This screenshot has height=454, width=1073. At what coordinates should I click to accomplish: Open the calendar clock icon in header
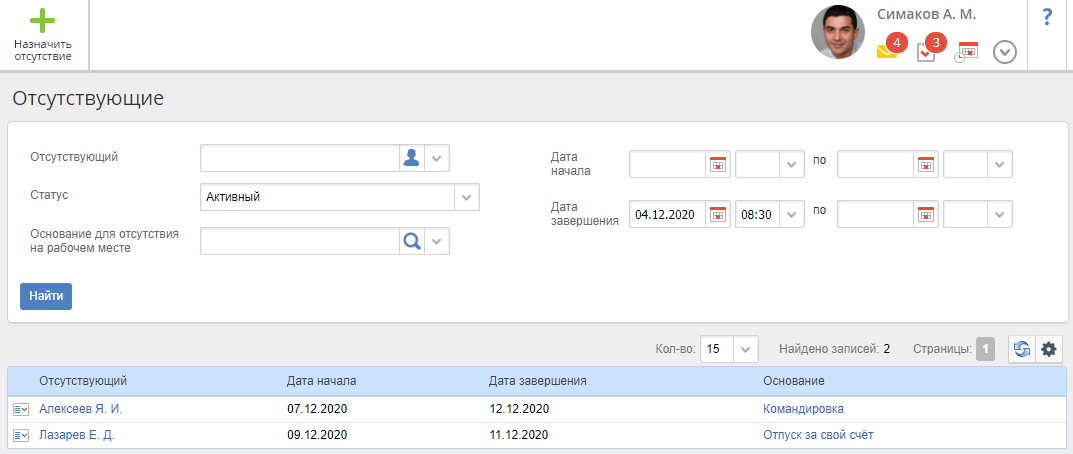pyautogui.click(x=966, y=52)
